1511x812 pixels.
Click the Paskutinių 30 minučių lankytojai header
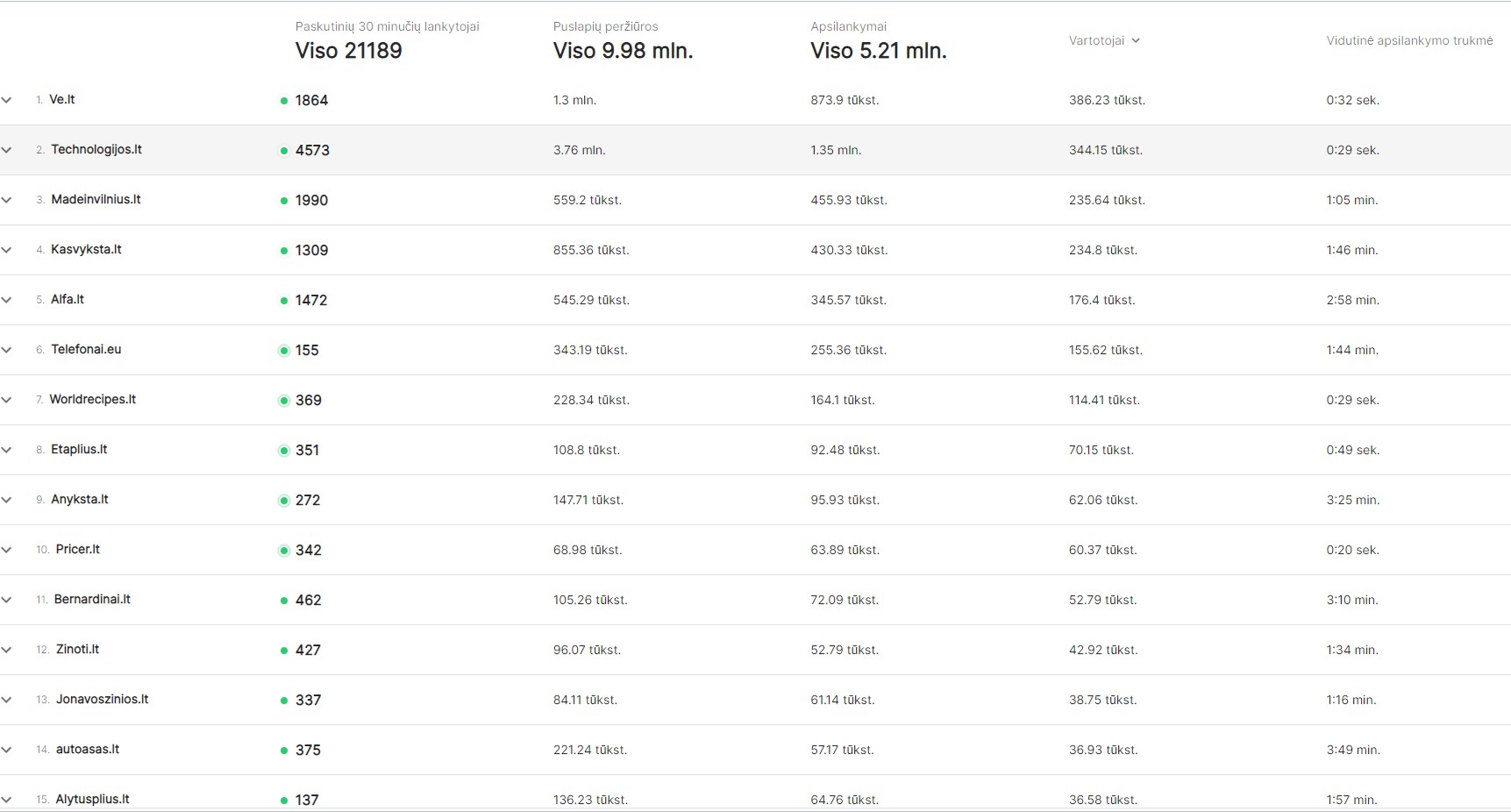point(387,26)
